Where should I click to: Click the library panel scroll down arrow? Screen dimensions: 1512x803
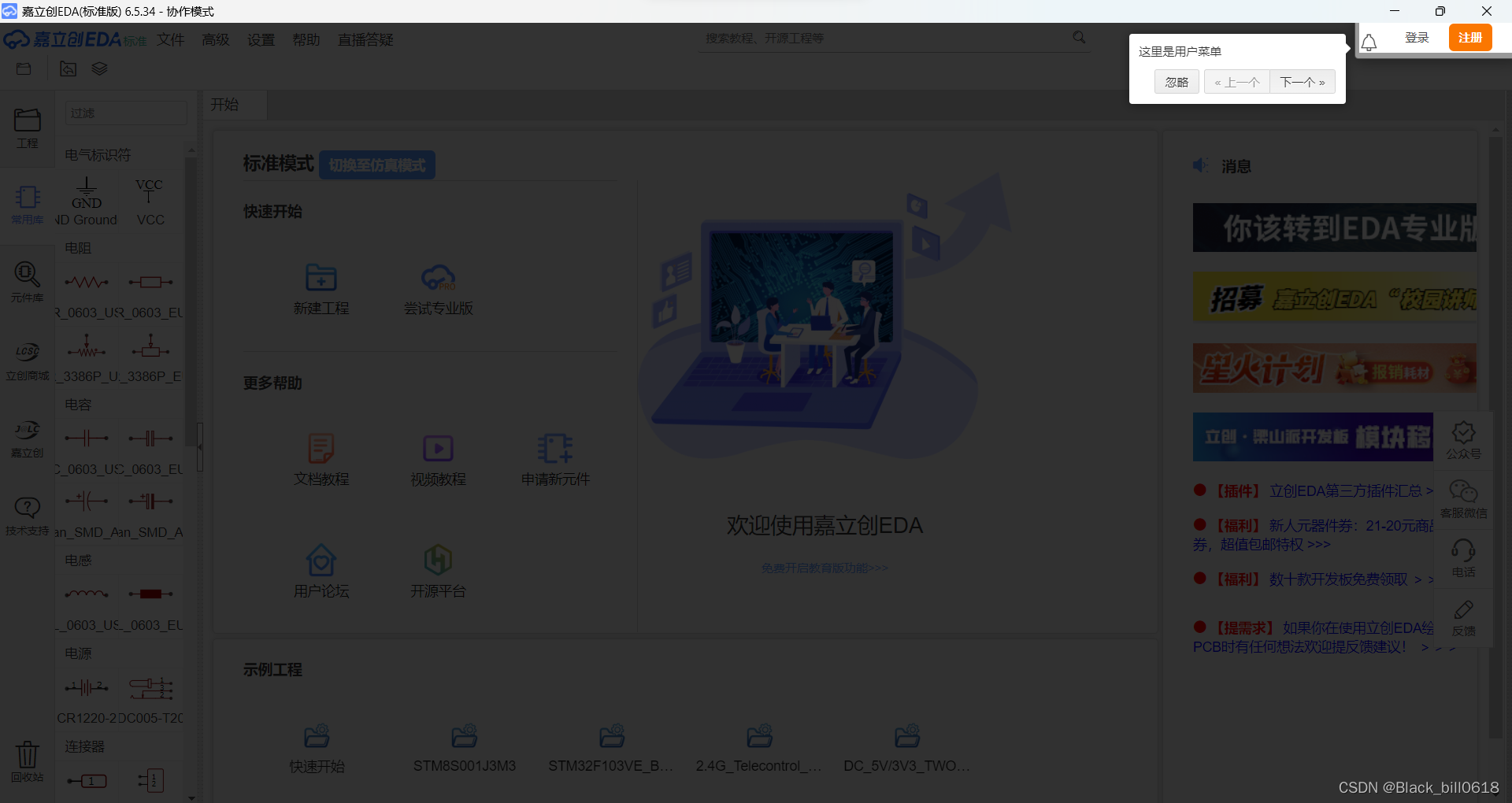click(x=191, y=797)
